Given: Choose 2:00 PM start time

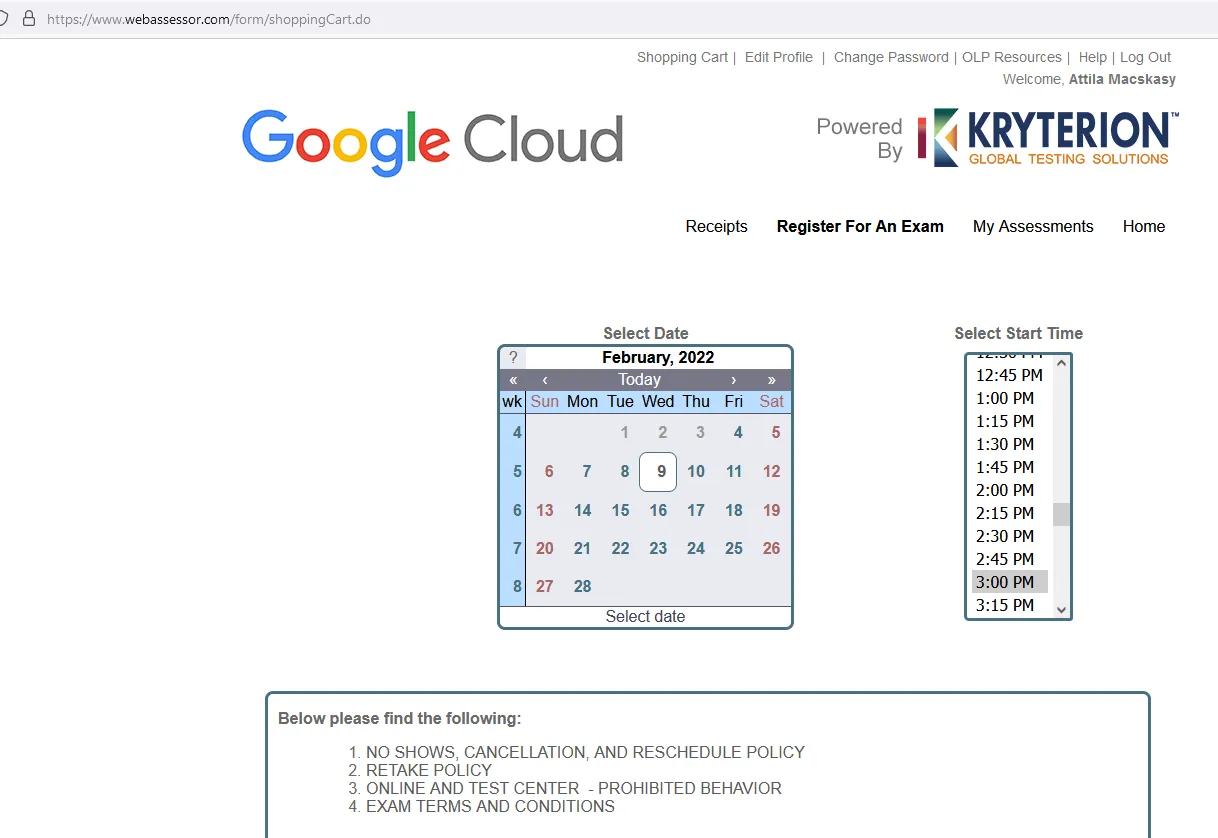Looking at the screenshot, I should 1010,490.
